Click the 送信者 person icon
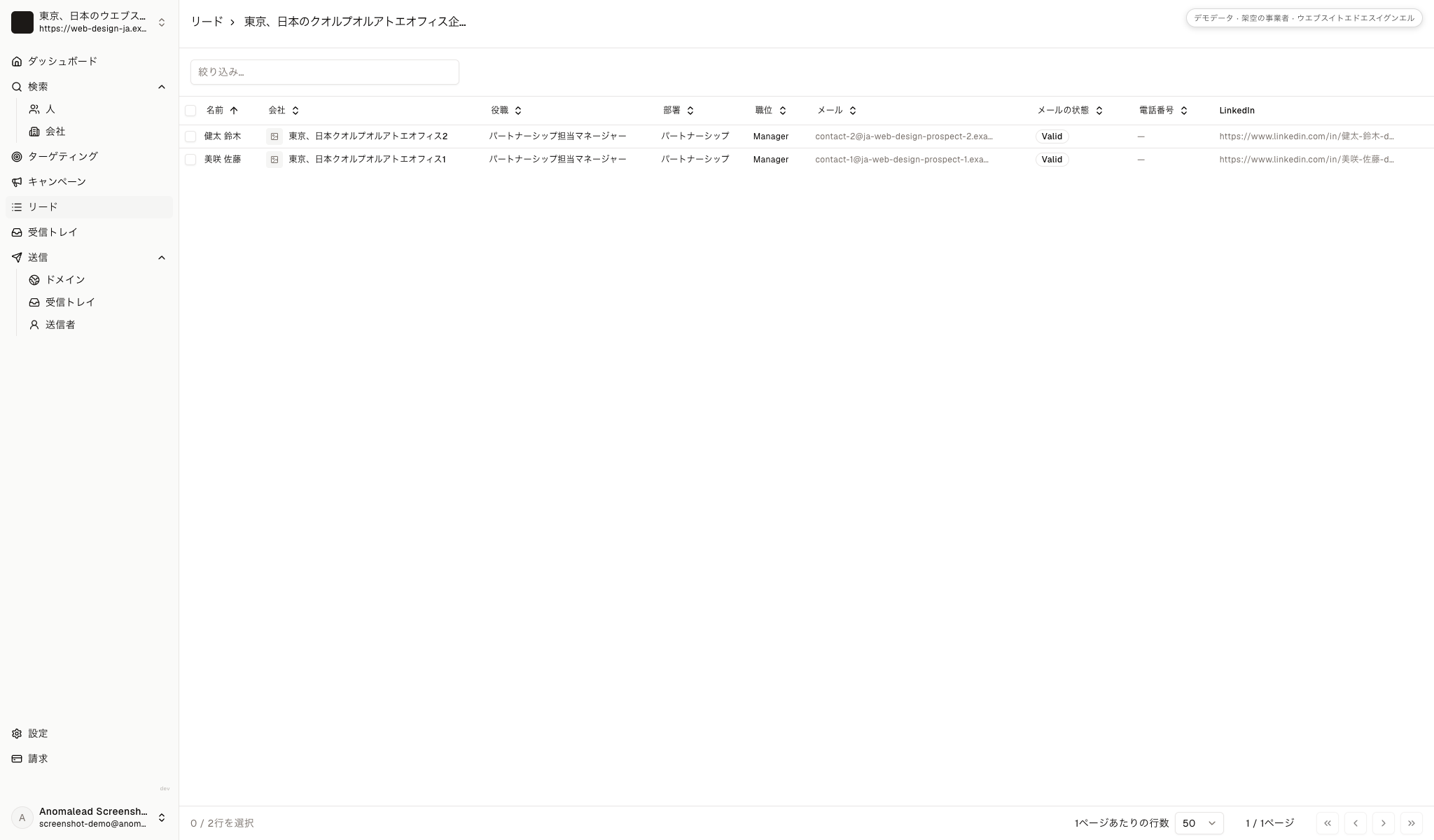 point(34,325)
